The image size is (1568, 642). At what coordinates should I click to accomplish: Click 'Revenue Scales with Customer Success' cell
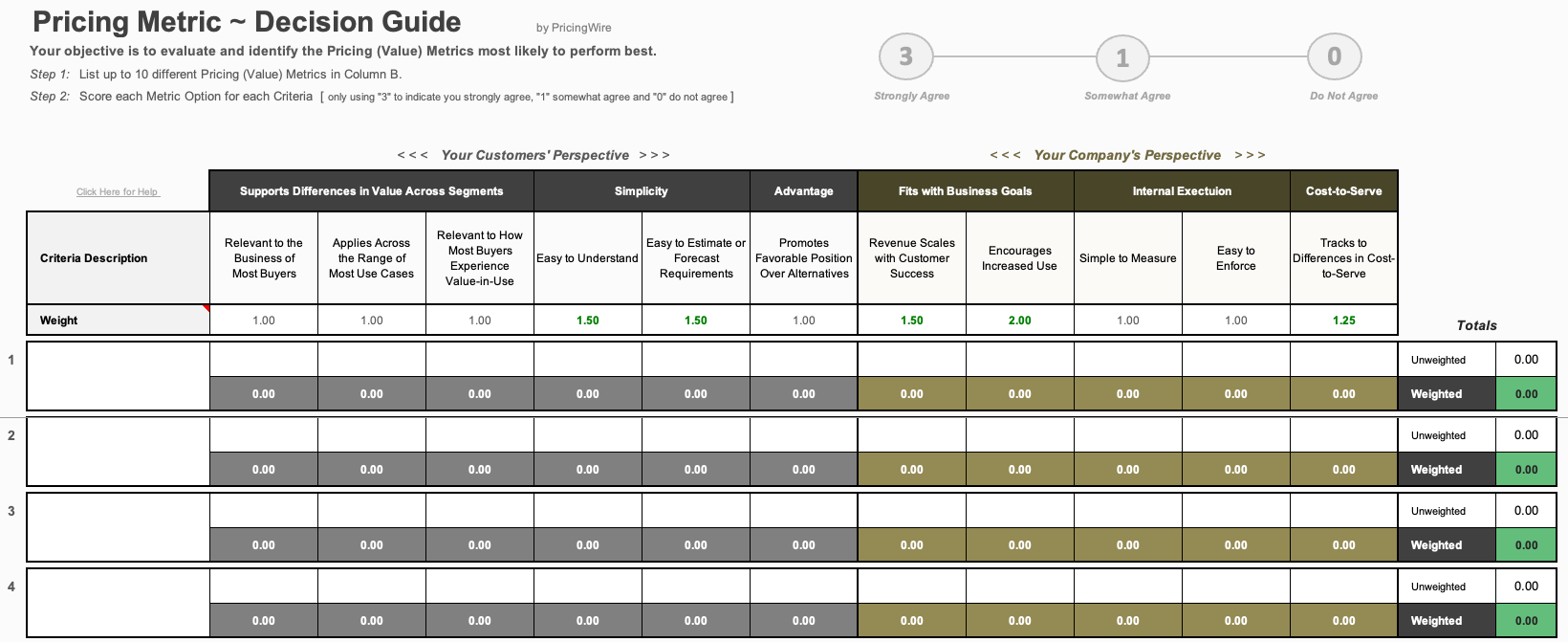click(912, 258)
